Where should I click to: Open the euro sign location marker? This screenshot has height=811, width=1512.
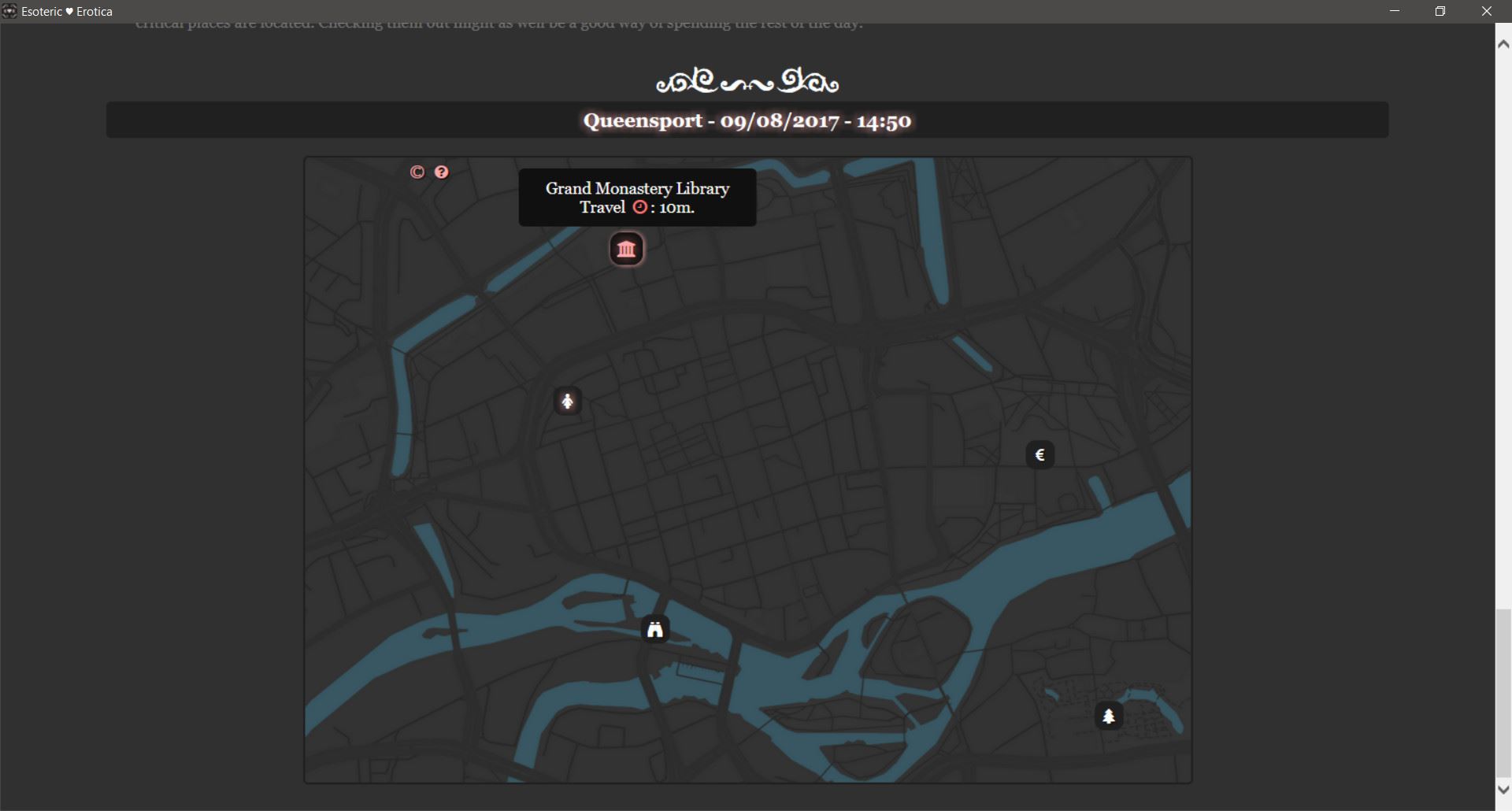(x=1039, y=455)
